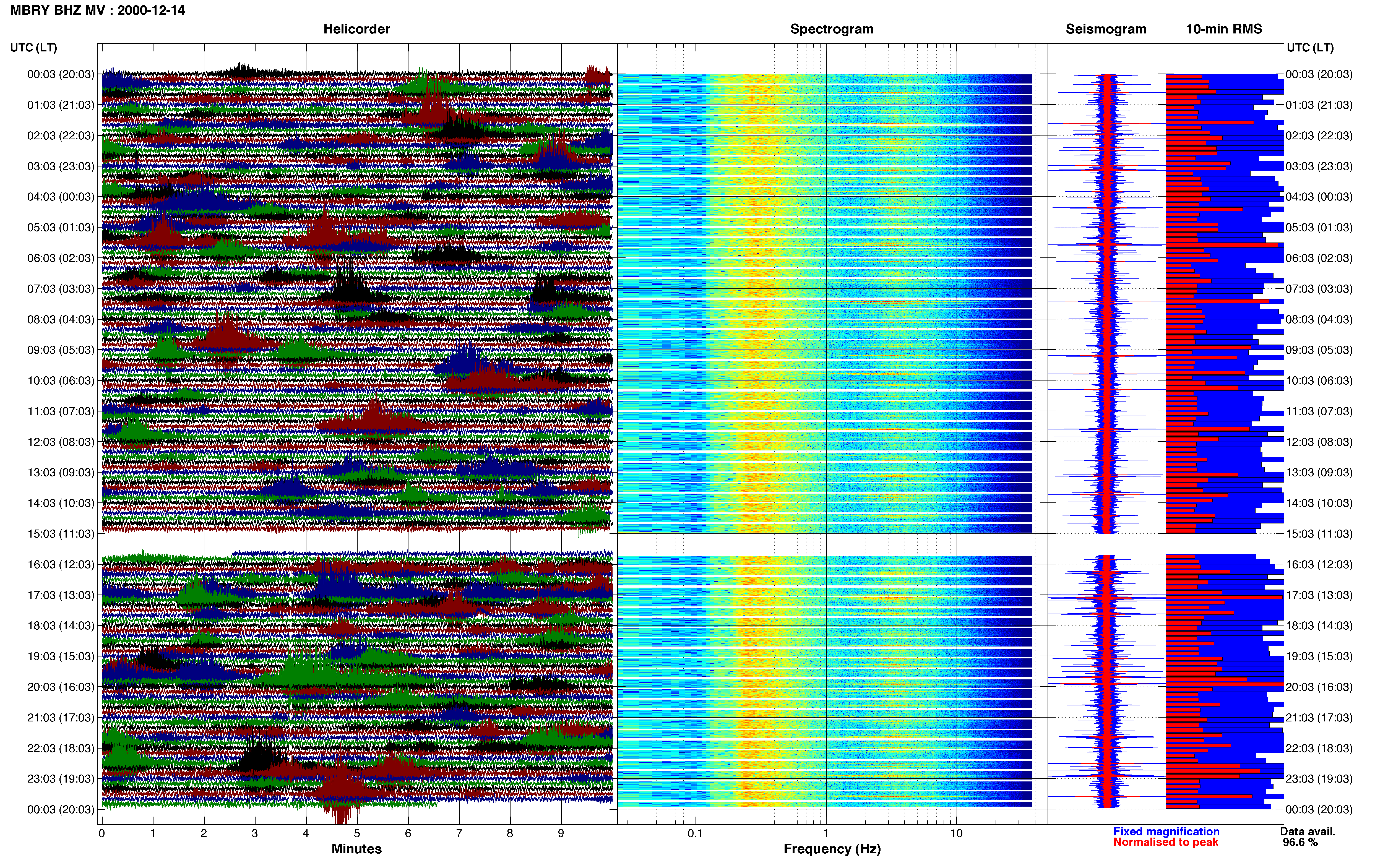Click the 'Minutes' x-axis label

[356, 849]
